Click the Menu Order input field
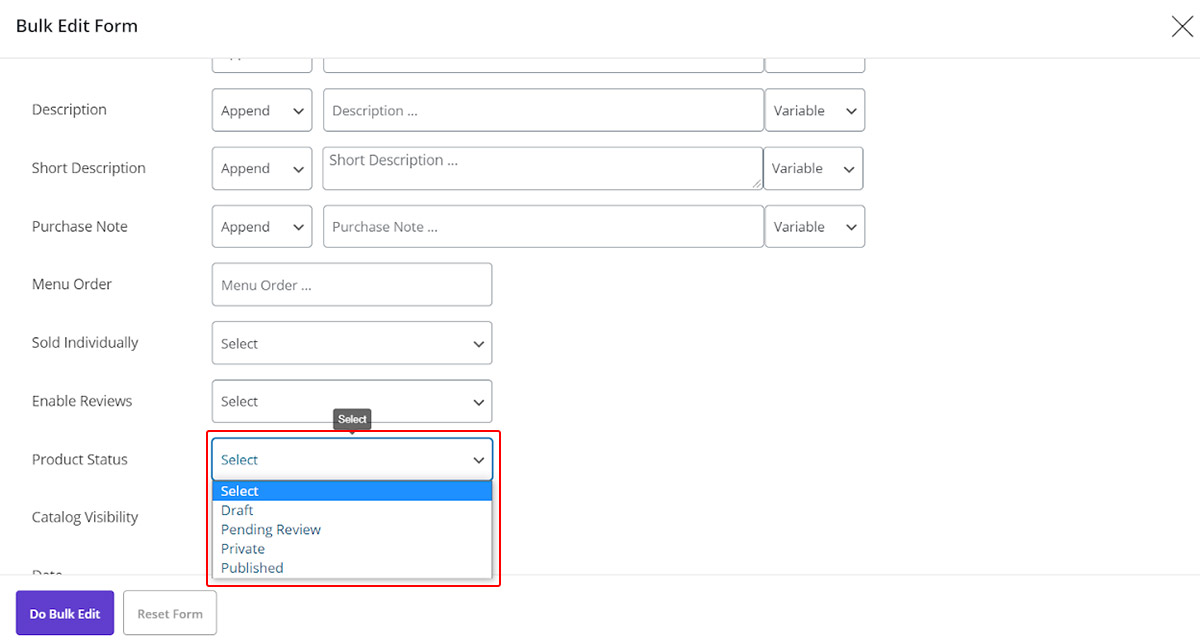1200x640 pixels. (x=352, y=285)
